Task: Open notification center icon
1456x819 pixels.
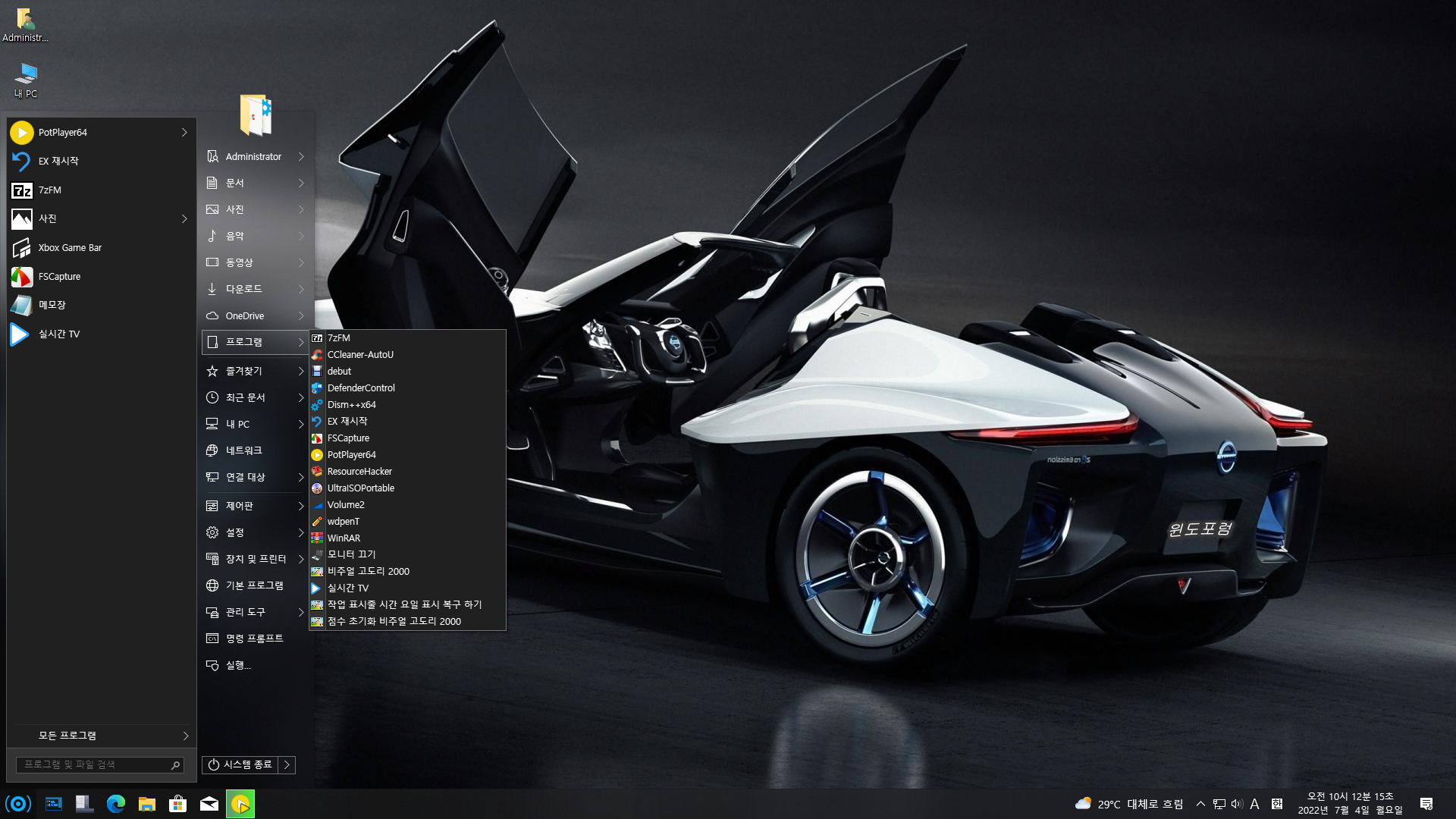Action: 1426,804
